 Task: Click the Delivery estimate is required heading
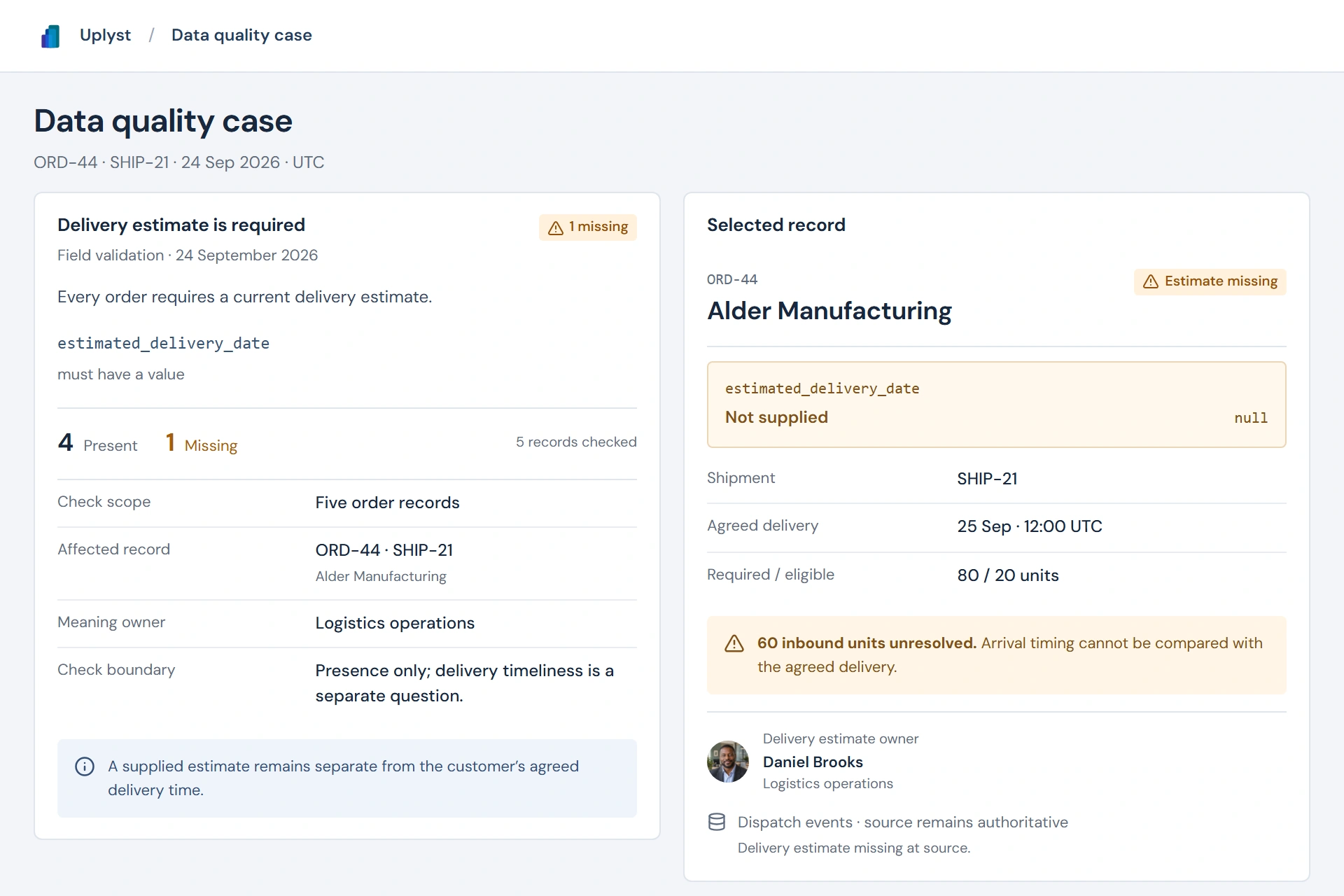[x=181, y=225]
